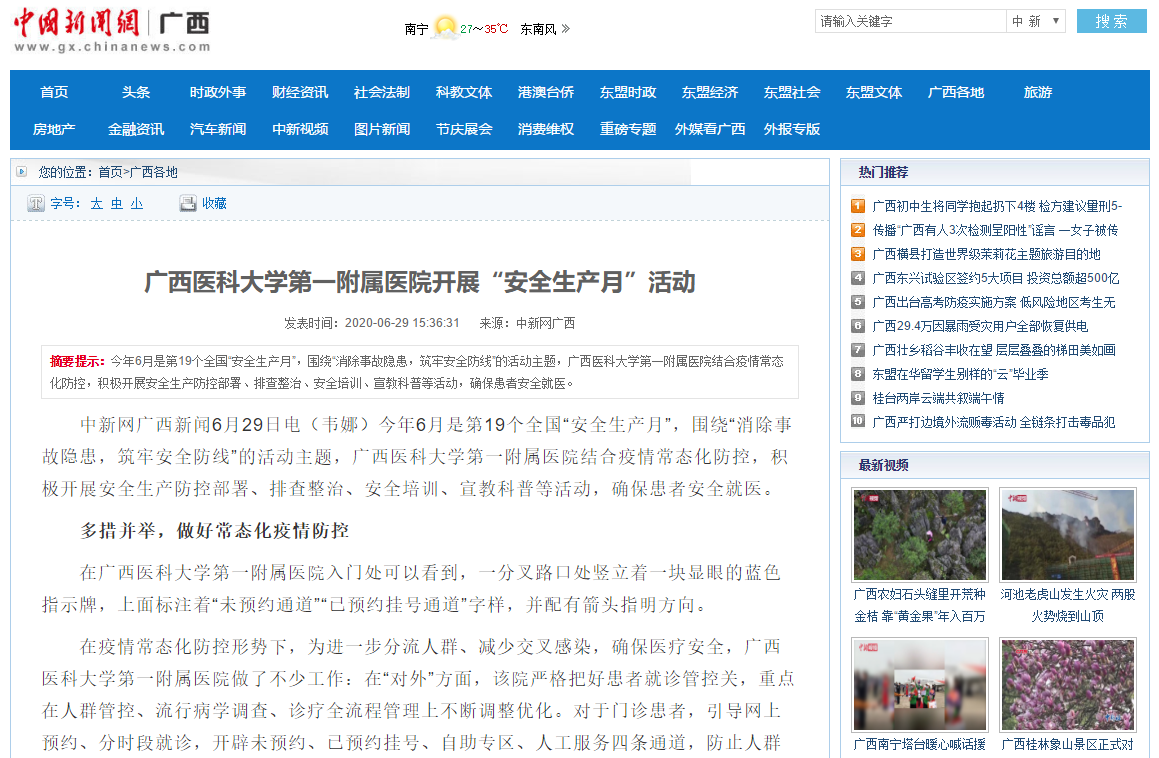Click the 收藏 printer icon

coord(188,203)
